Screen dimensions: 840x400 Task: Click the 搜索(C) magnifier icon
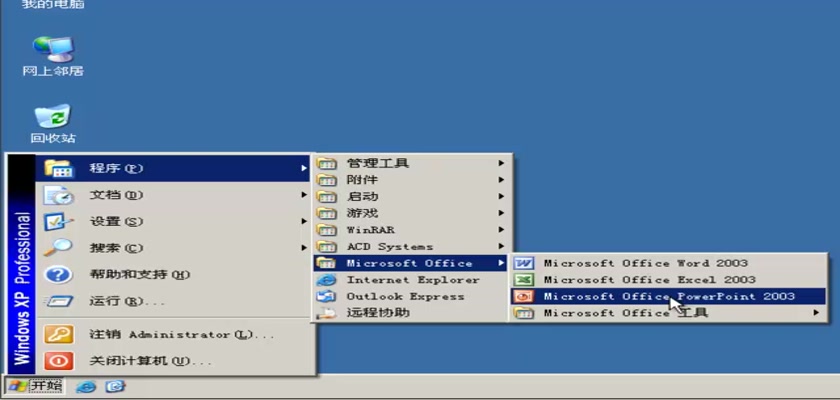click(58, 247)
